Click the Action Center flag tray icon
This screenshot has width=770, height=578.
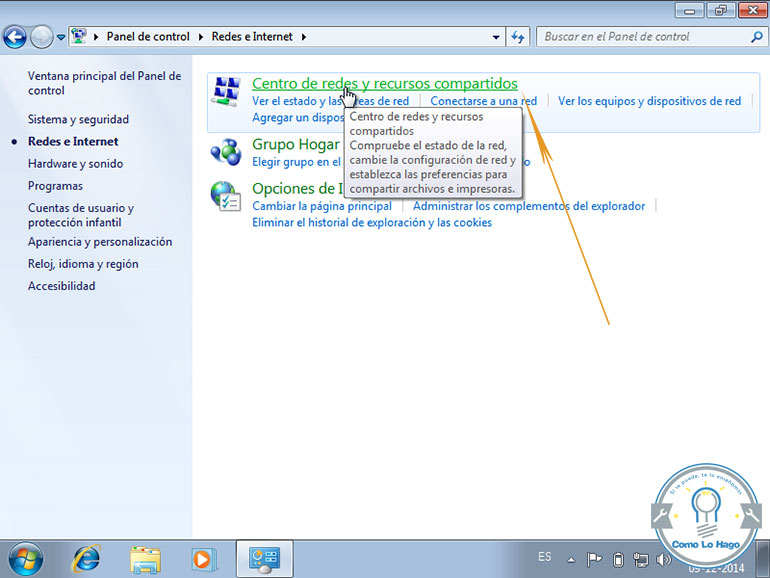tap(594, 559)
